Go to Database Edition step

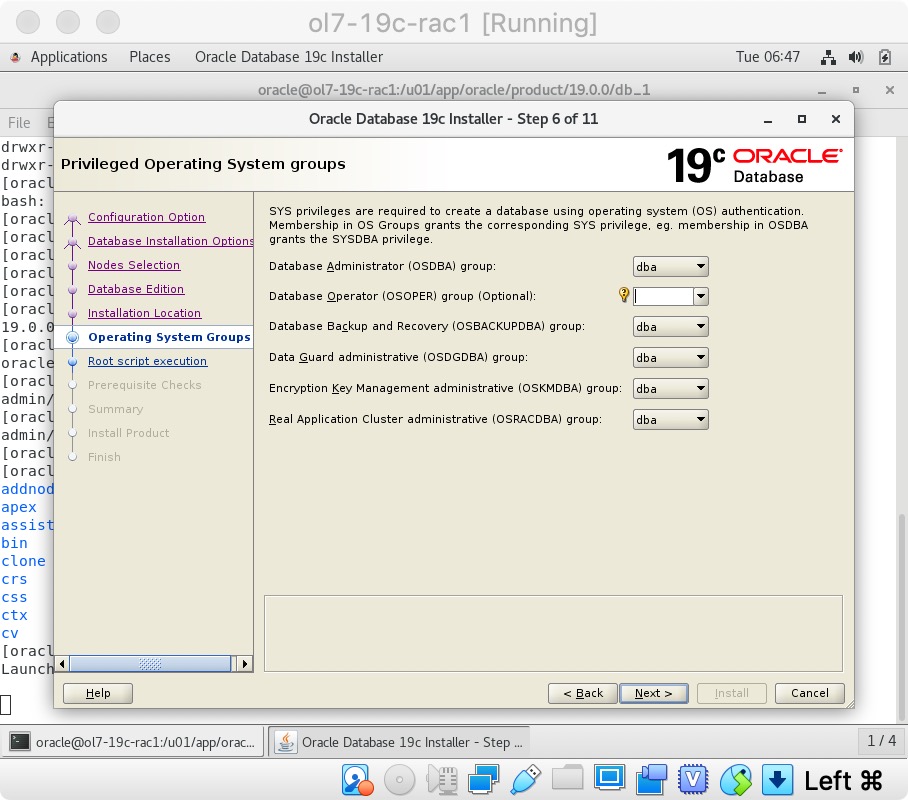tap(136, 288)
